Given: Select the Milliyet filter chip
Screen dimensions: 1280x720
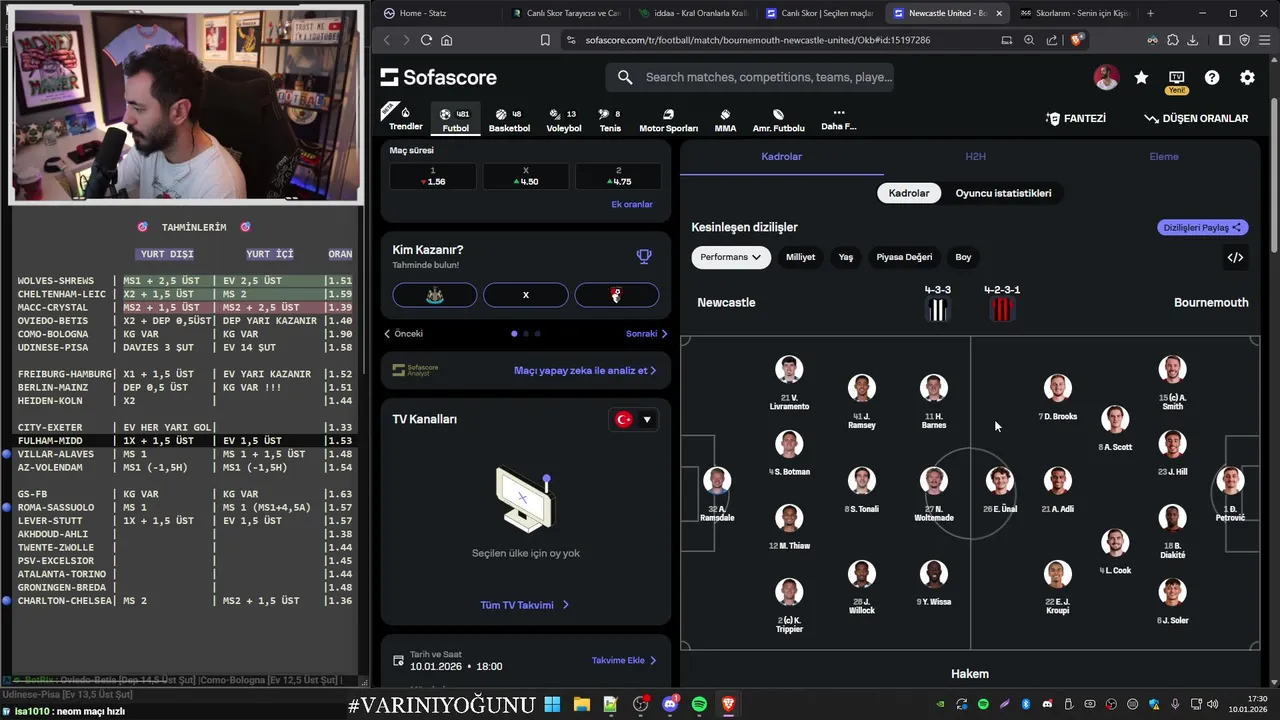Looking at the screenshot, I should [x=800, y=257].
